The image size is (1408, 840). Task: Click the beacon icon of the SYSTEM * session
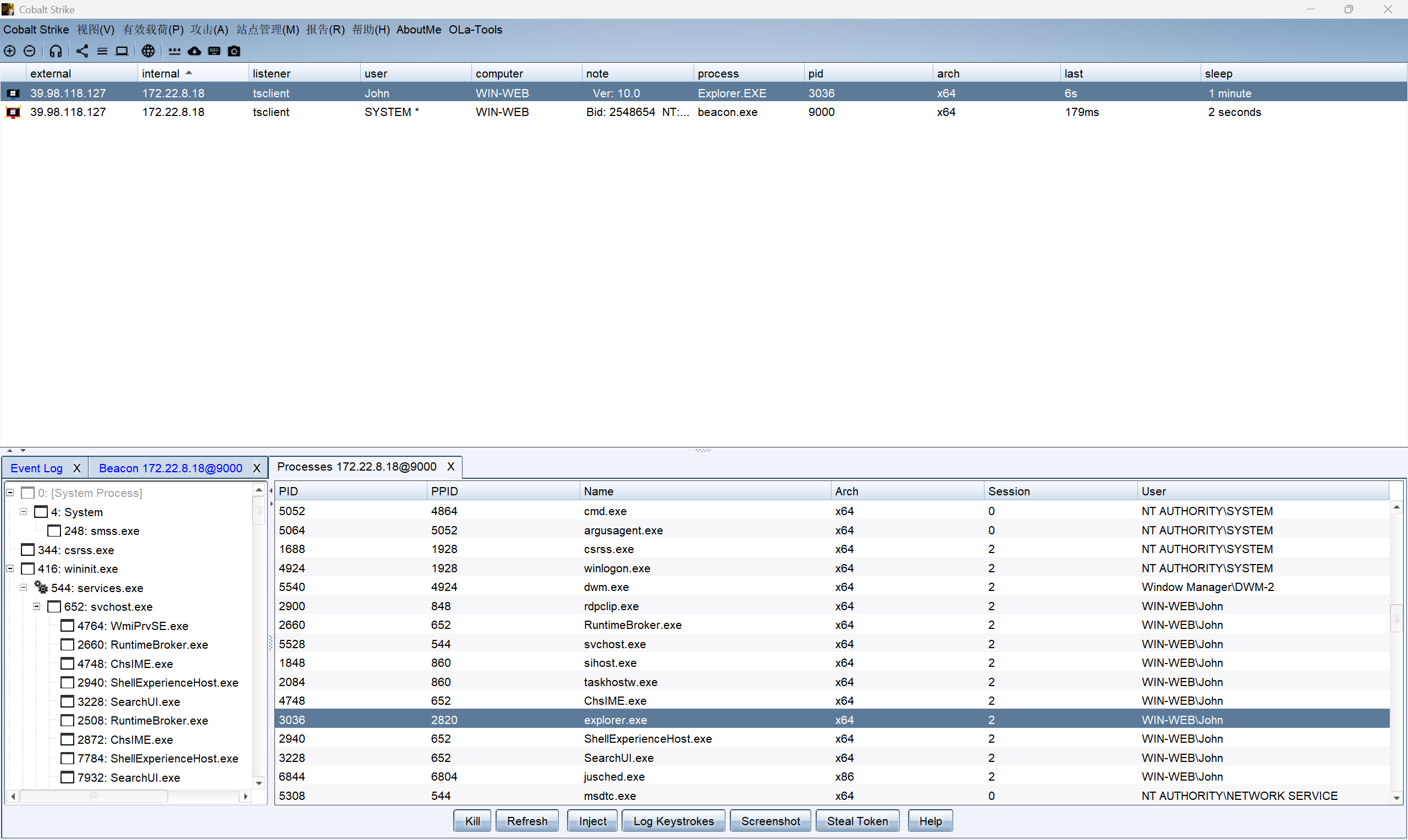(13, 112)
